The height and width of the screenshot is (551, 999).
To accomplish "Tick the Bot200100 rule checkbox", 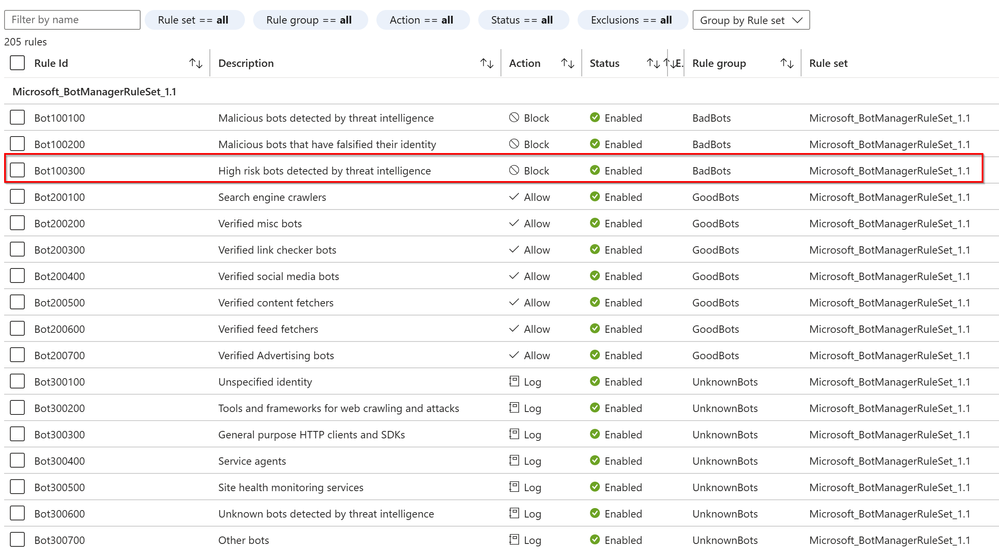I will (x=18, y=196).
